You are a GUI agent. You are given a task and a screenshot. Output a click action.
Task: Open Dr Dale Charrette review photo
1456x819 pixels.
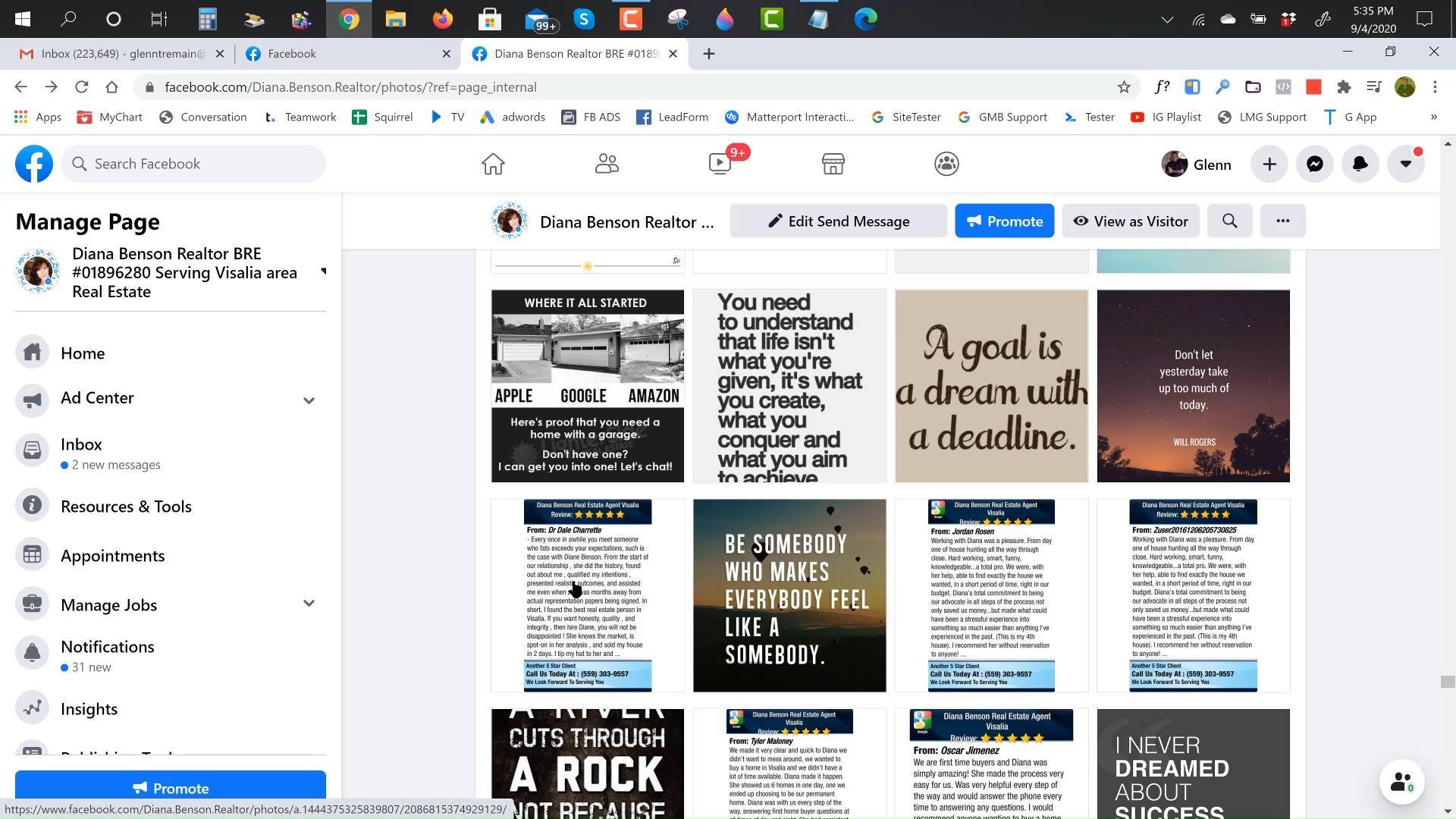(588, 595)
